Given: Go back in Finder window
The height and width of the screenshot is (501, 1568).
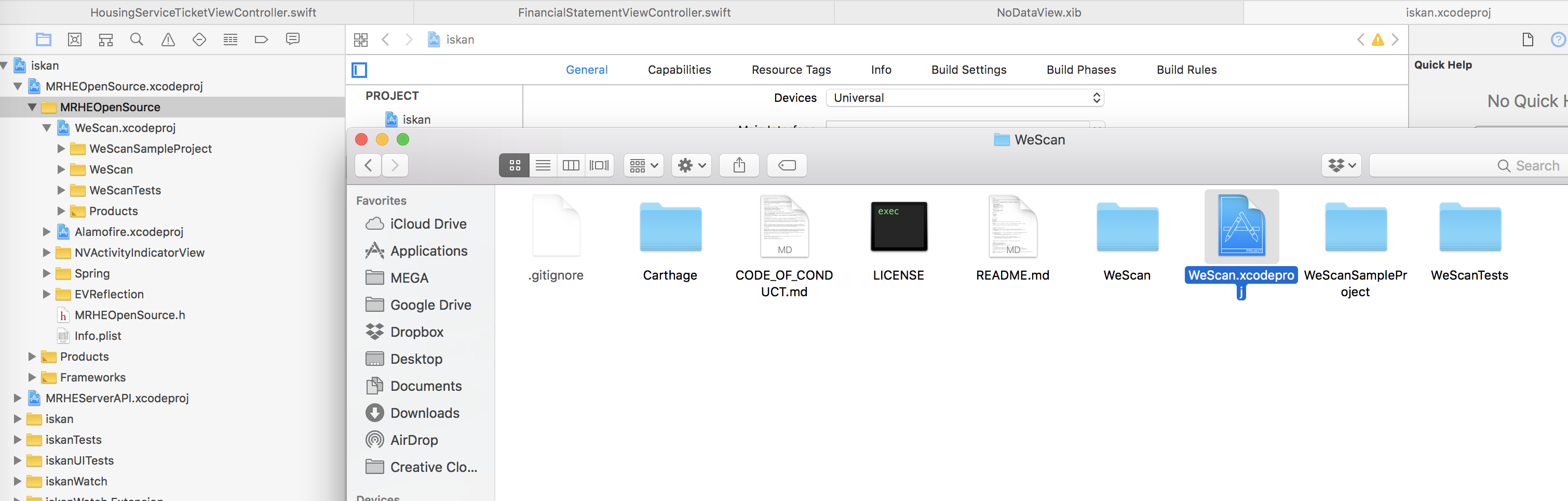Looking at the screenshot, I should 368,165.
